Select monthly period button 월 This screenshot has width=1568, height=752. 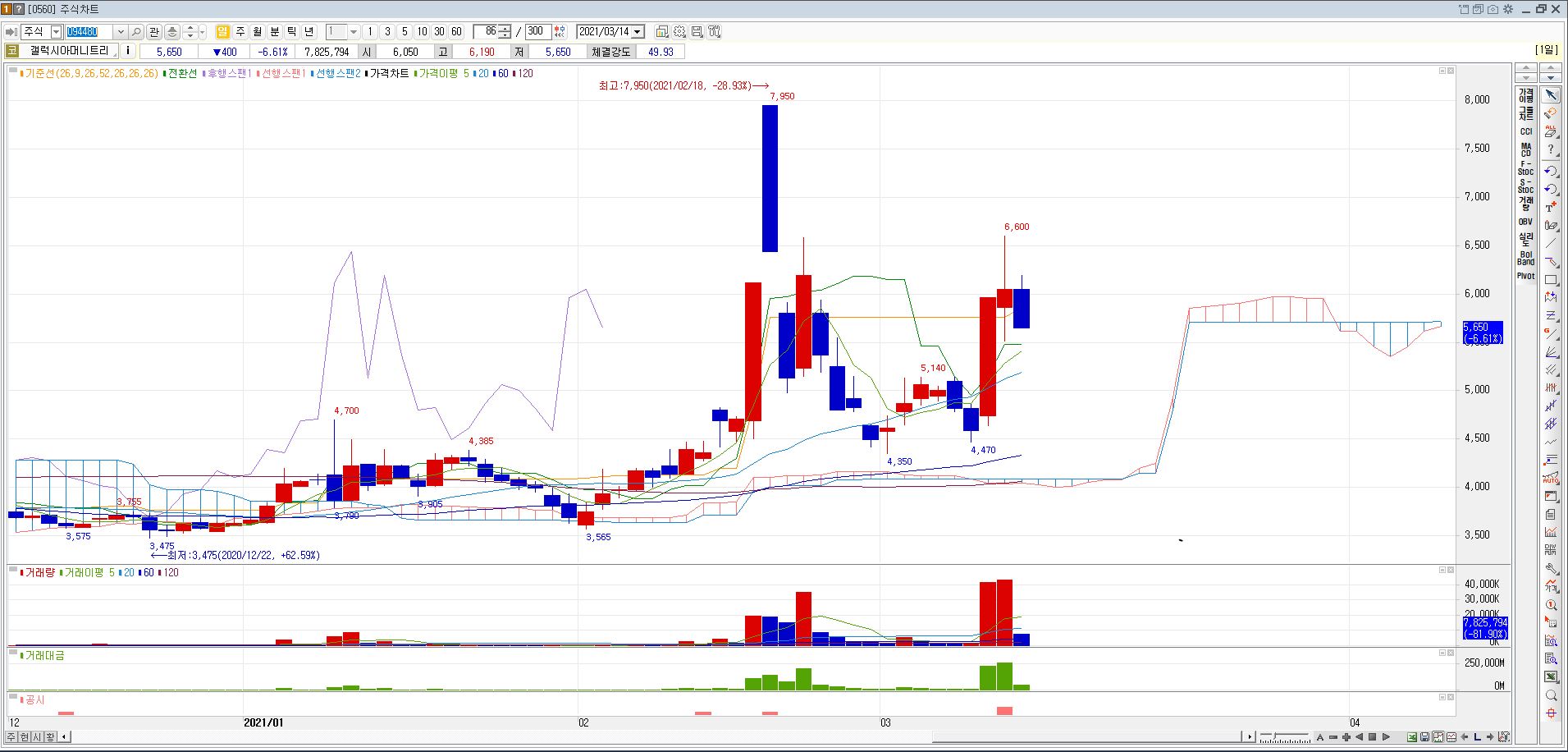(x=258, y=32)
